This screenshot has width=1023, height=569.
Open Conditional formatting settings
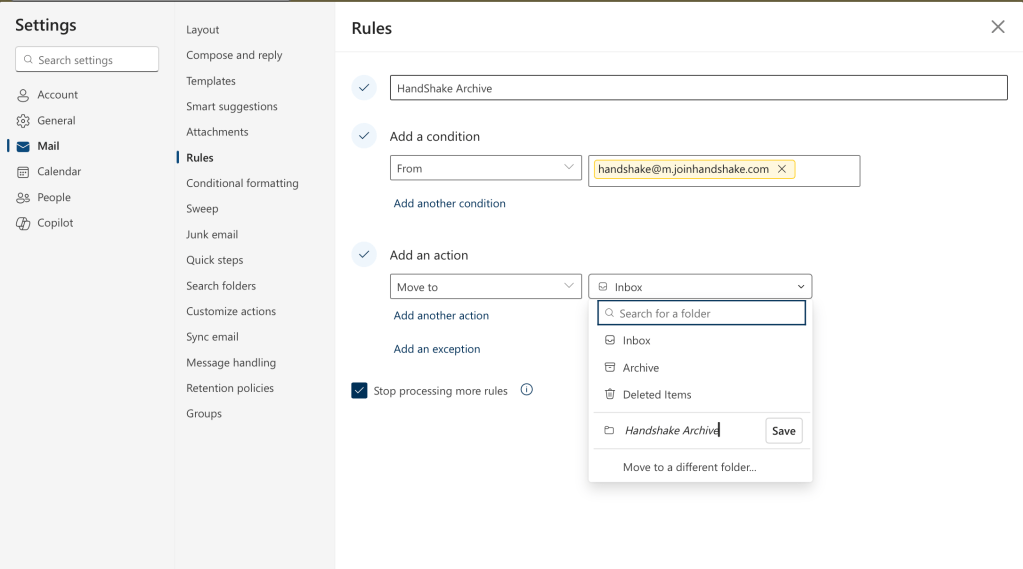point(242,183)
